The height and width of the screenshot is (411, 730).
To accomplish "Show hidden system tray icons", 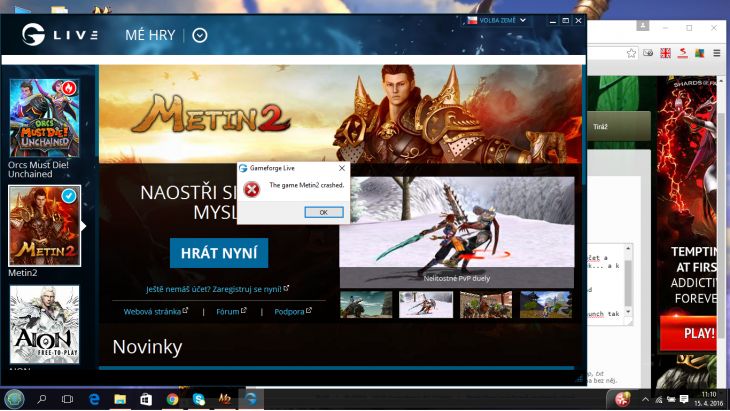I will tap(645, 399).
